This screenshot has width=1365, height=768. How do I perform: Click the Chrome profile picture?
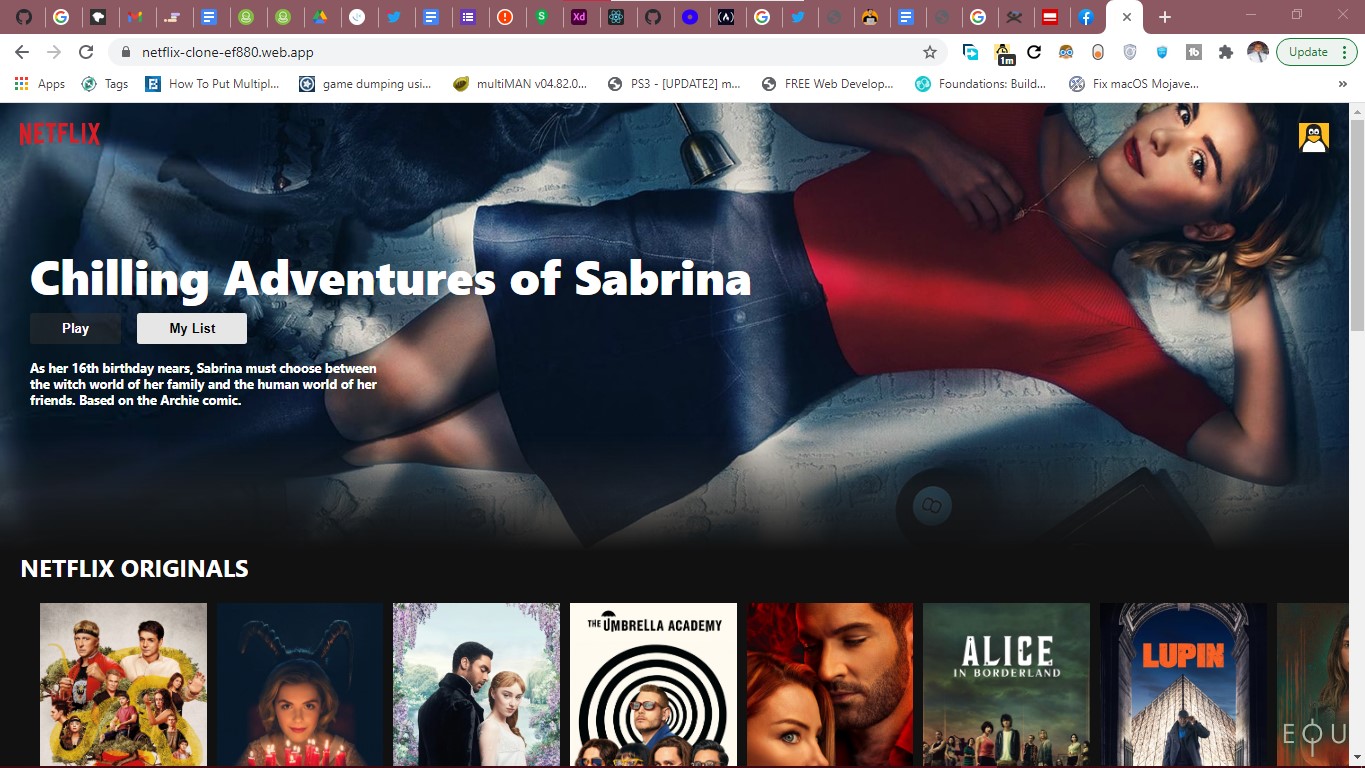[1258, 52]
